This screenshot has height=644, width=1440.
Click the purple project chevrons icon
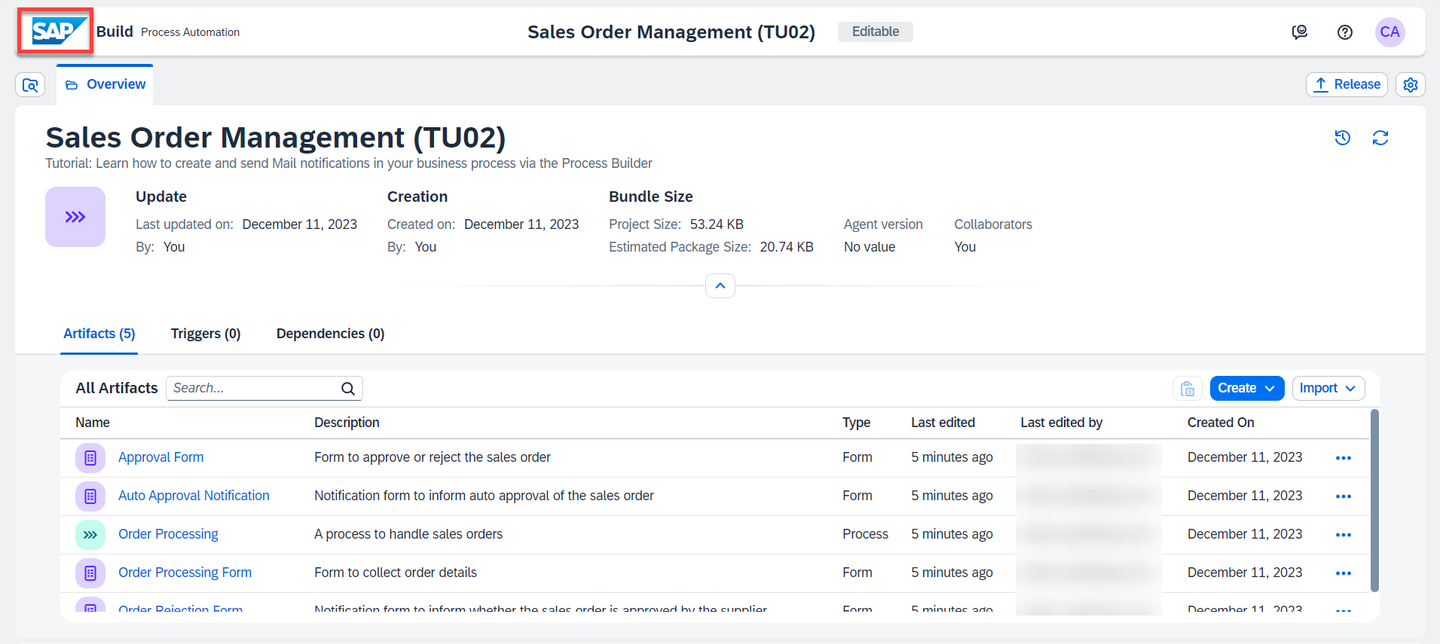coord(75,217)
